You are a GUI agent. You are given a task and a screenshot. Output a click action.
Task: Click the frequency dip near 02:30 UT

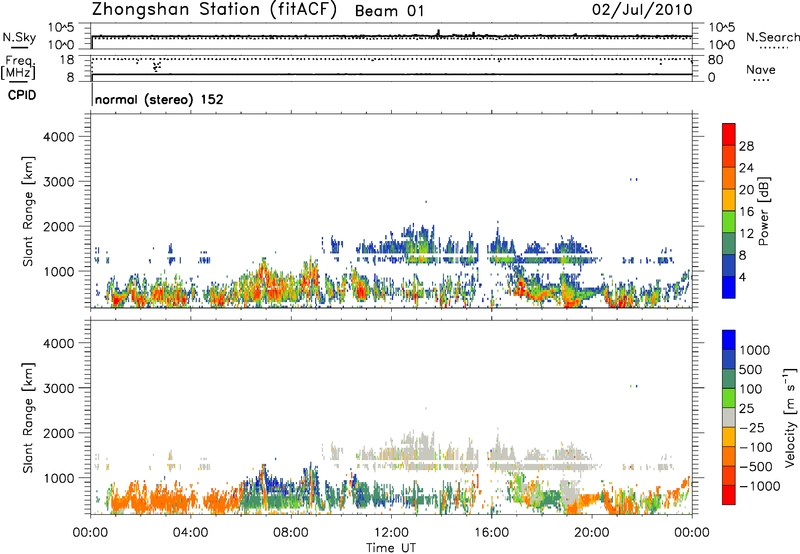(x=157, y=66)
